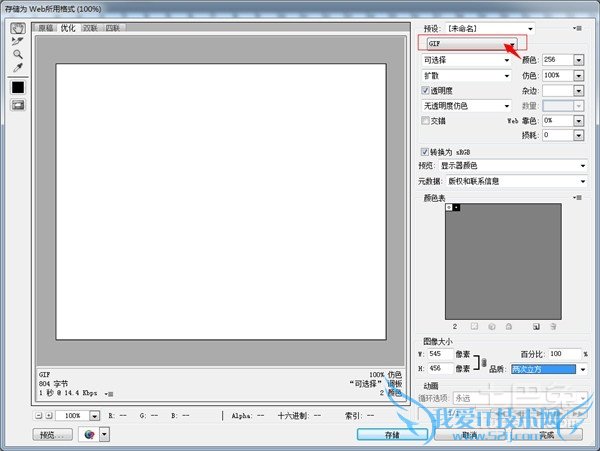Expand the Web 靠色 0% dropdown arrow

pos(579,121)
